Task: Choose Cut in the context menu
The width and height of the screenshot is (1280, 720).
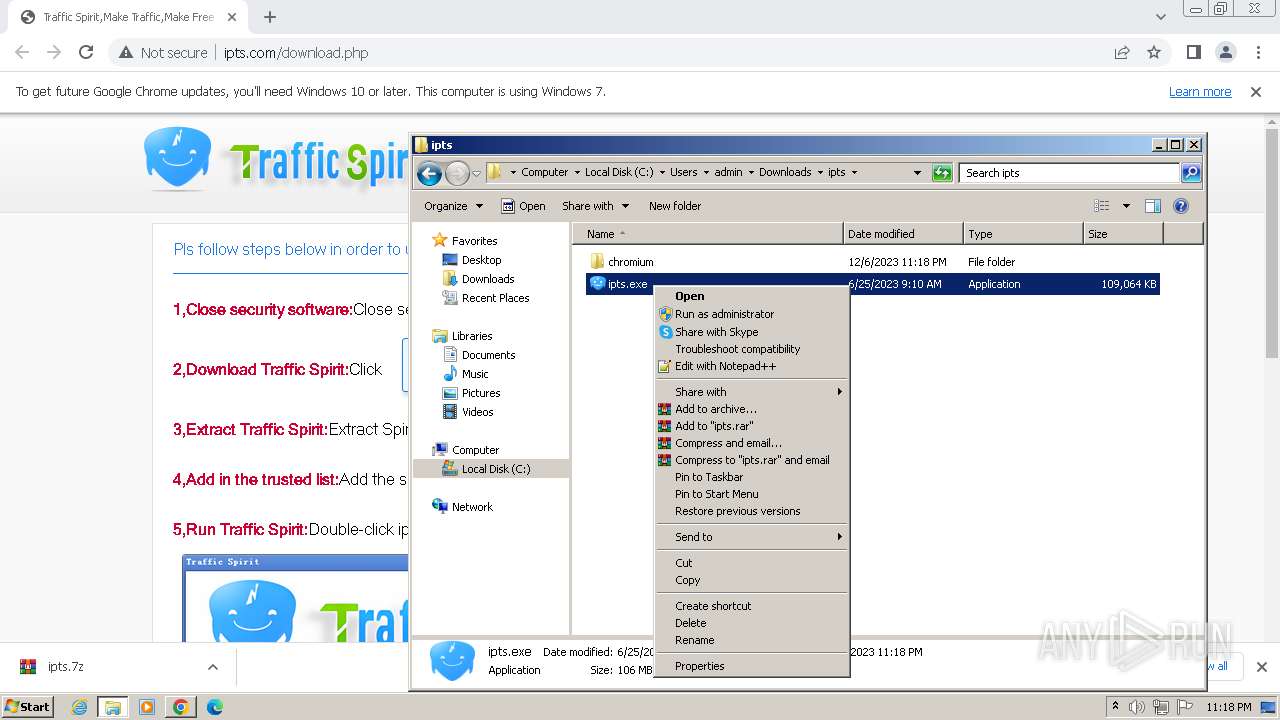Action: coord(752,563)
